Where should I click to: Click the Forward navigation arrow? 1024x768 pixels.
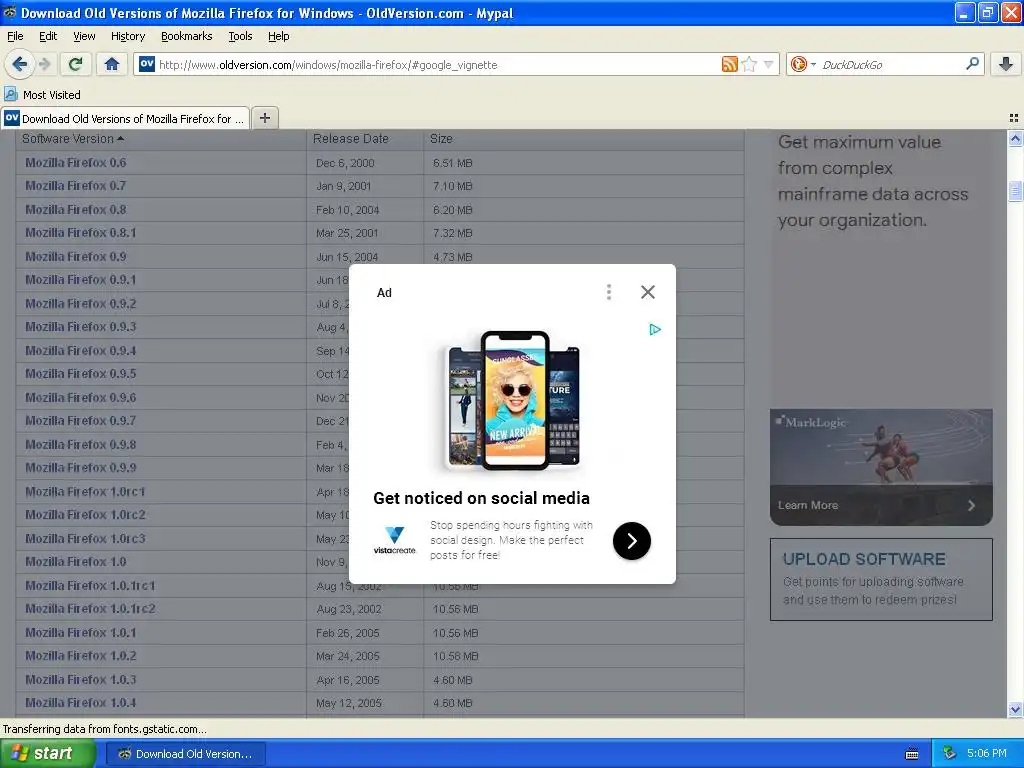44,64
